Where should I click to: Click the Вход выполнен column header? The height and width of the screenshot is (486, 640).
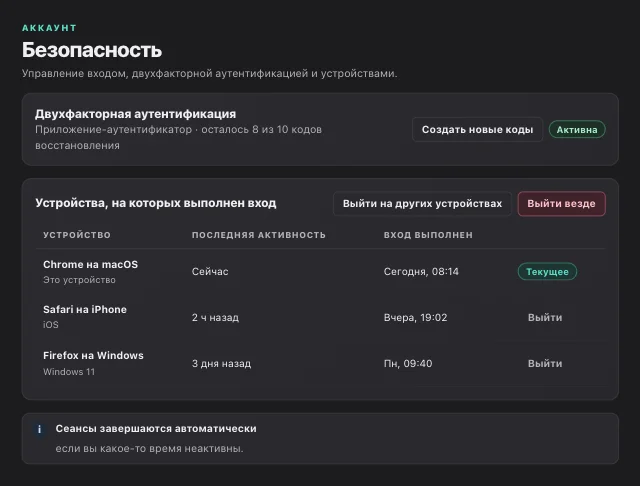pyautogui.click(x=428, y=235)
